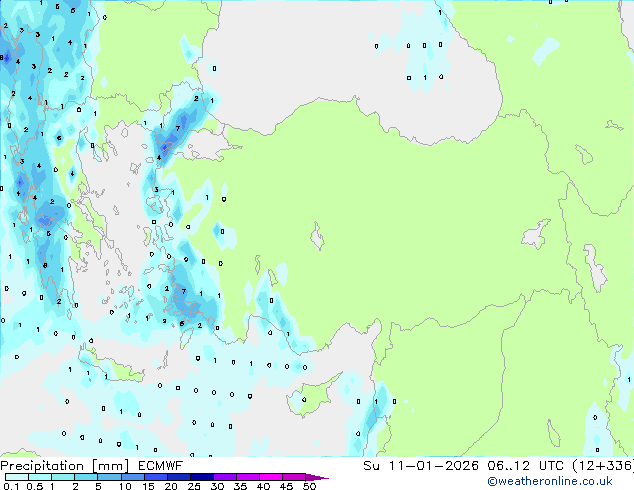Click the 40–45 mm magenta legend swatch
This screenshot has width=634, height=490.
pos(271,477)
